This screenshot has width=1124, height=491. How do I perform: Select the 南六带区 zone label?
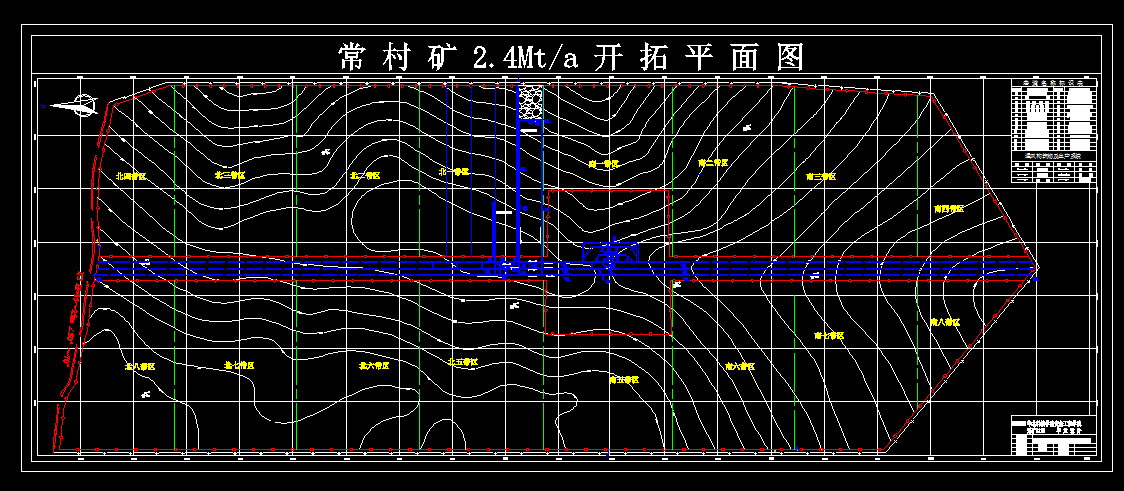740,366
